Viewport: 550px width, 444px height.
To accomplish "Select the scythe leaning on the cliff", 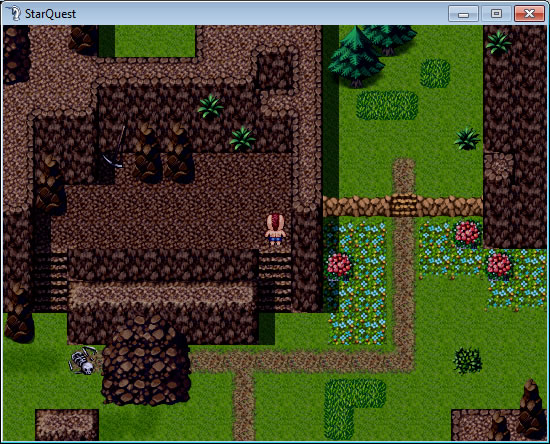I will pos(114,147).
